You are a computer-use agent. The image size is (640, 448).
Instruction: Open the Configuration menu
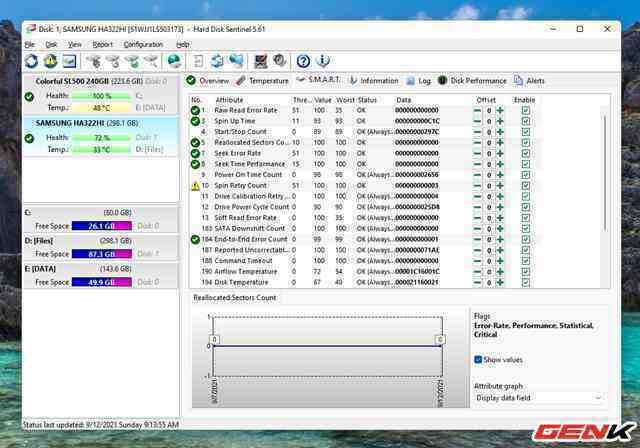[x=143, y=45]
